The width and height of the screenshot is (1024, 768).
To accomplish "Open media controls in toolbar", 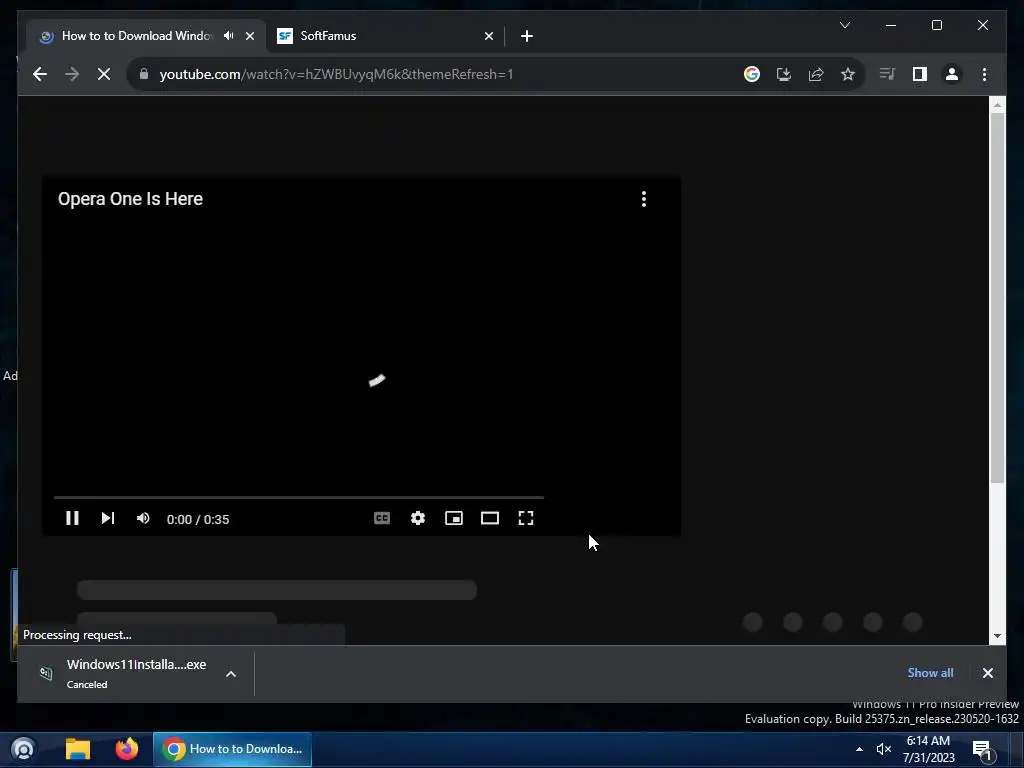I will click(x=887, y=74).
